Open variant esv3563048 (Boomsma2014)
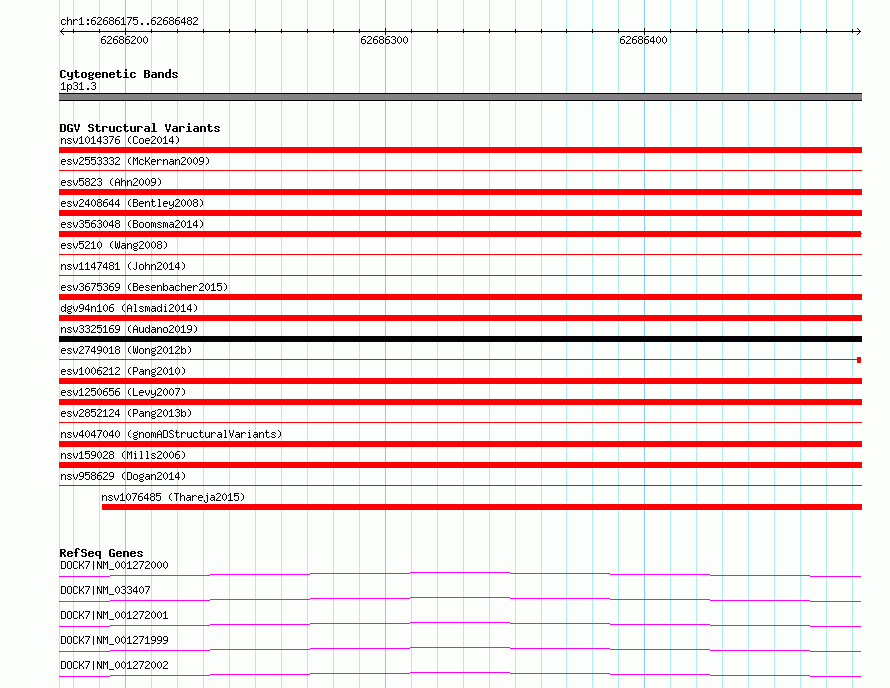 click(132, 224)
